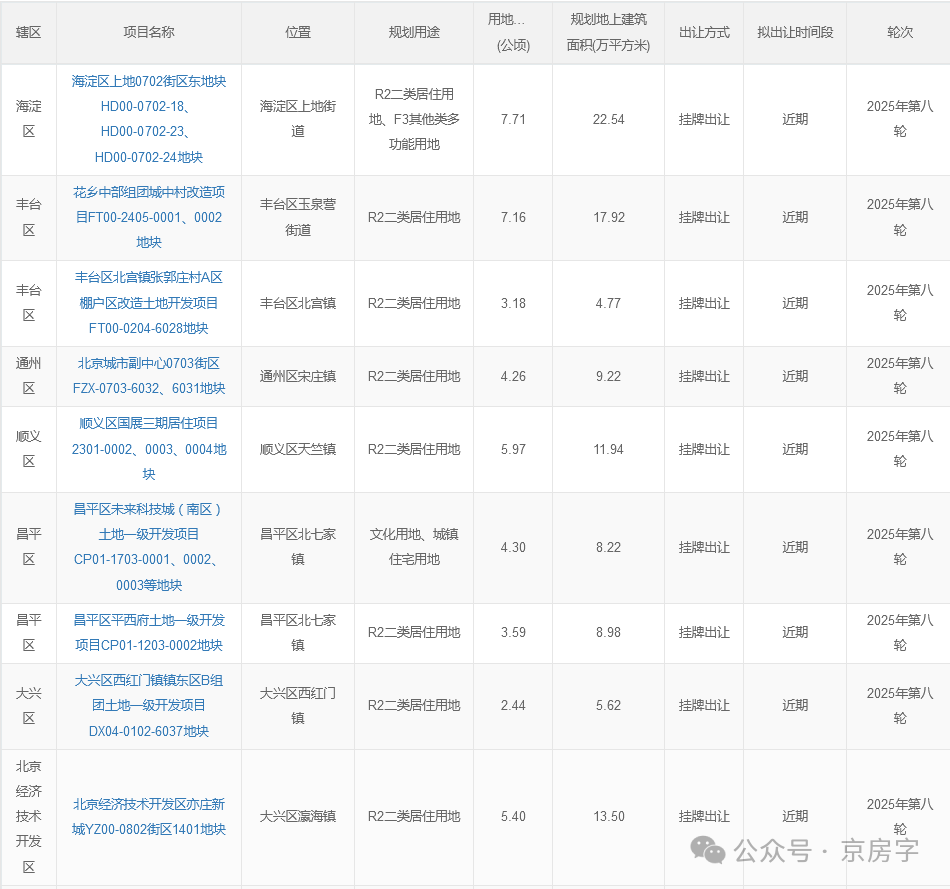Click the 拟出让时间段 column header
This screenshot has width=950, height=889.
[x=795, y=32]
